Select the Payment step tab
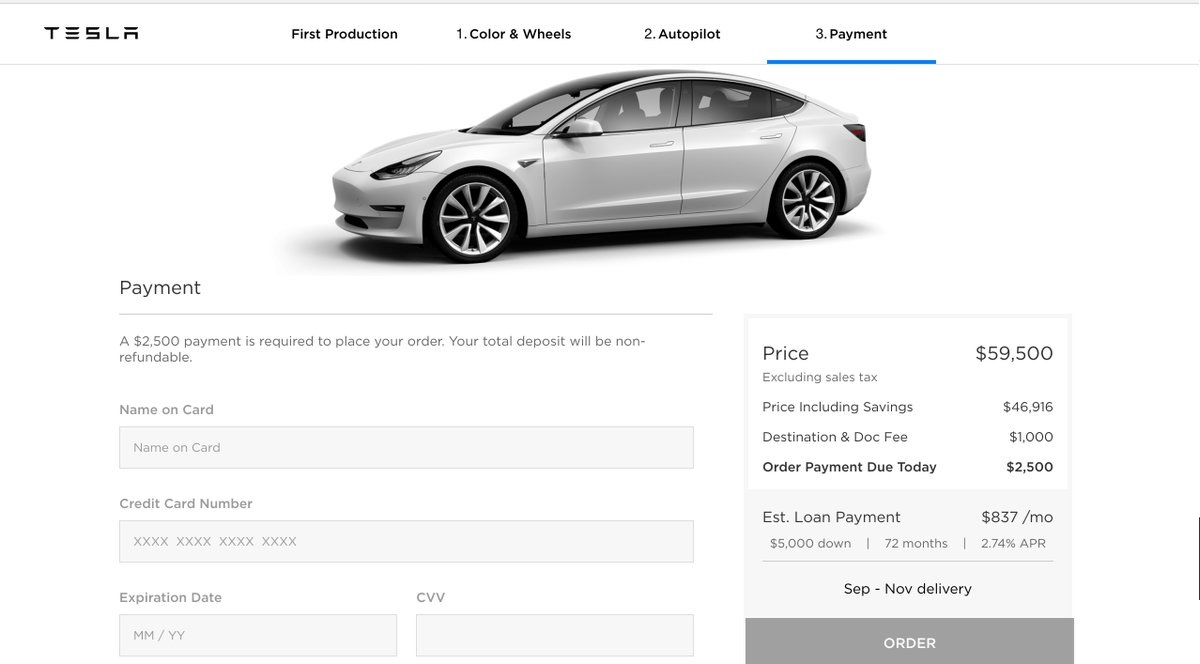This screenshot has height=664, width=1200. point(851,34)
